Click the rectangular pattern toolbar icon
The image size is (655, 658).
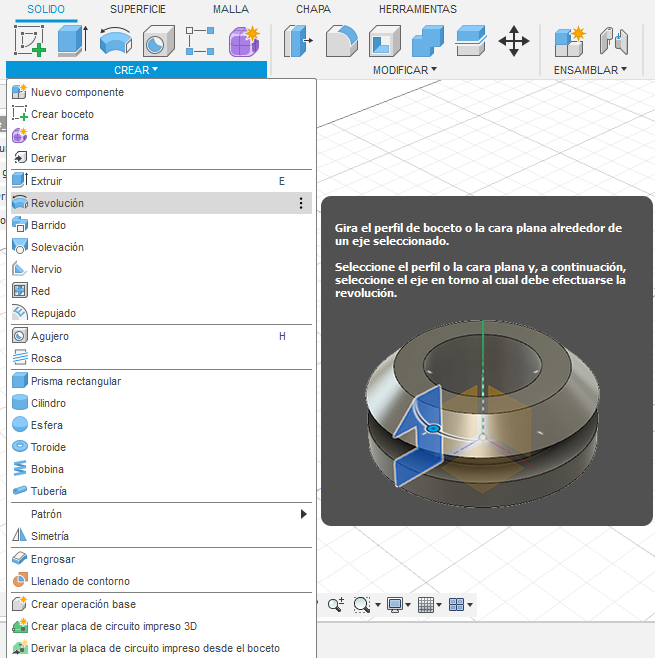[x=200, y=41]
